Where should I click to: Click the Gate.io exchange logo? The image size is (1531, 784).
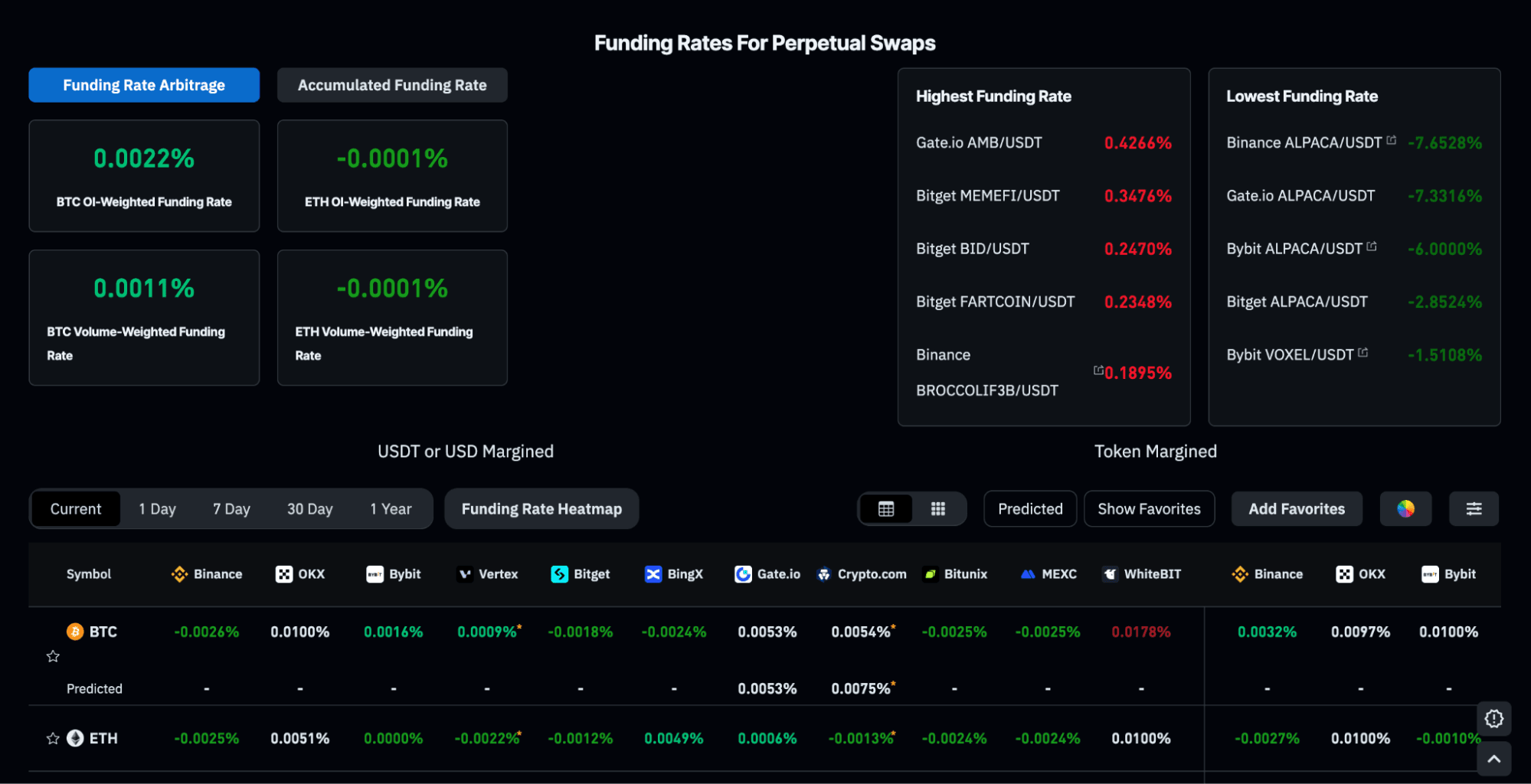coord(743,574)
